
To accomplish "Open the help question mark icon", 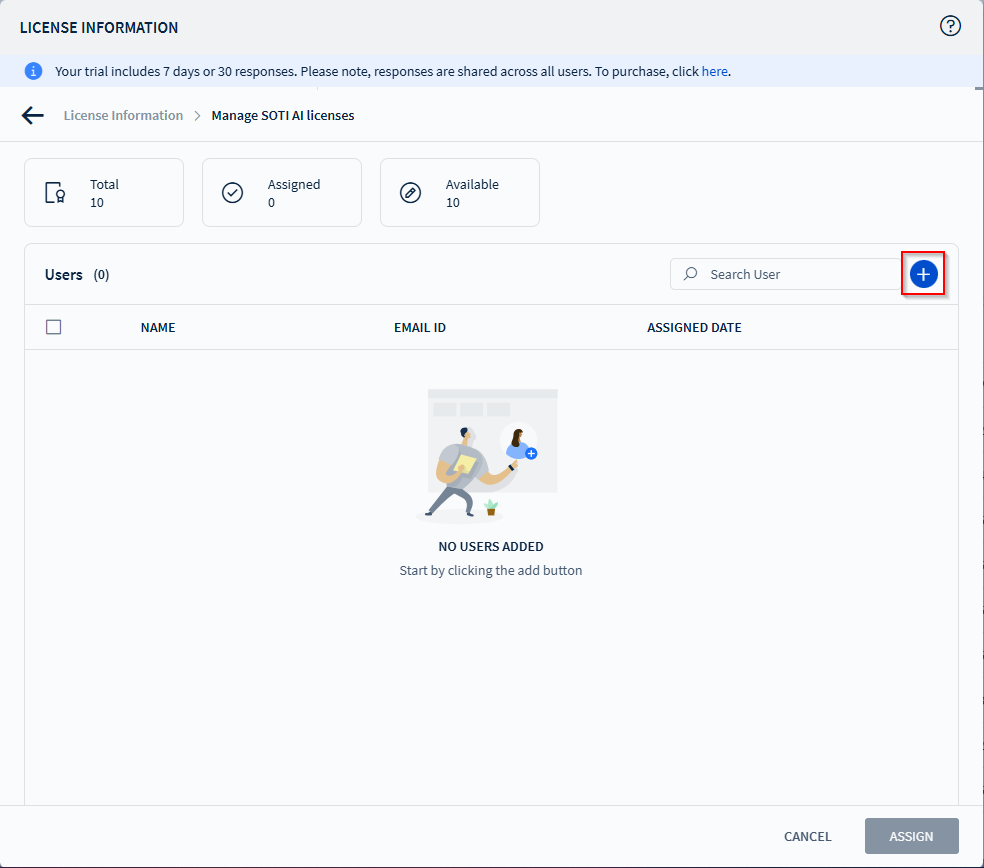I will click(x=950, y=27).
